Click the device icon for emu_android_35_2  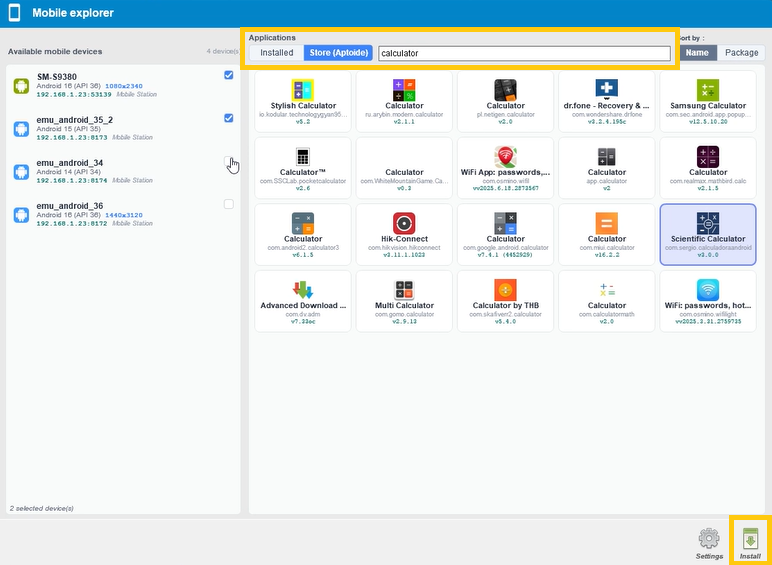(21, 129)
